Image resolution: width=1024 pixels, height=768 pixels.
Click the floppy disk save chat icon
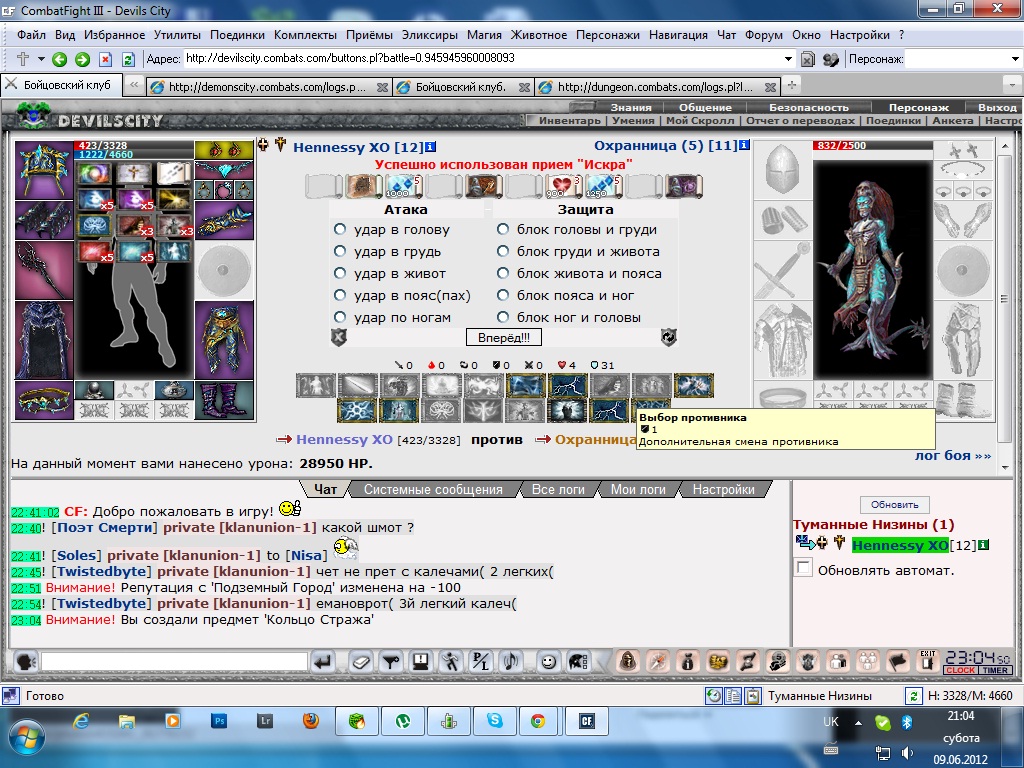421,662
